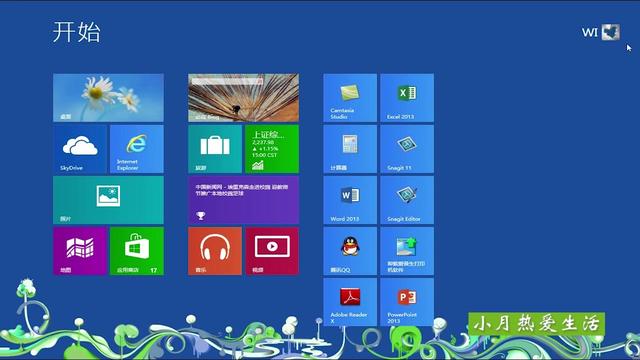This screenshot has height=360, width=640.
Task: Launch the orange Music headphones tile
Action: tap(215, 251)
